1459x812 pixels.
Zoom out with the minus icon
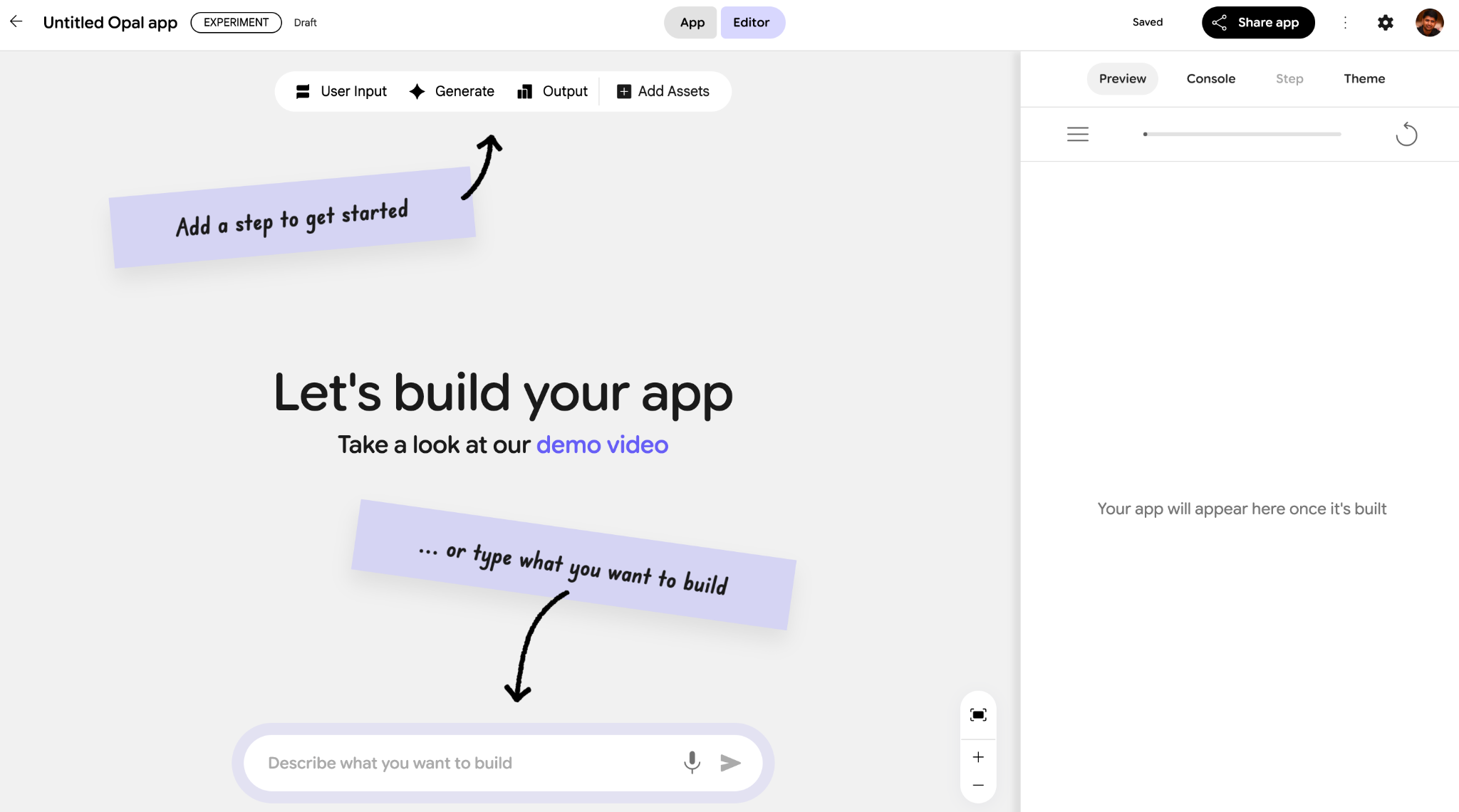[978, 785]
